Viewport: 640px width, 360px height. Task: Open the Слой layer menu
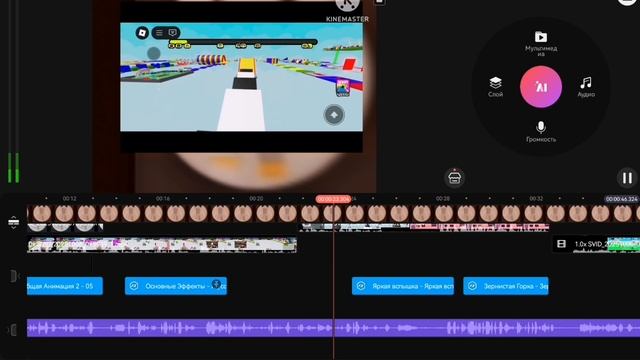pyautogui.click(x=495, y=87)
